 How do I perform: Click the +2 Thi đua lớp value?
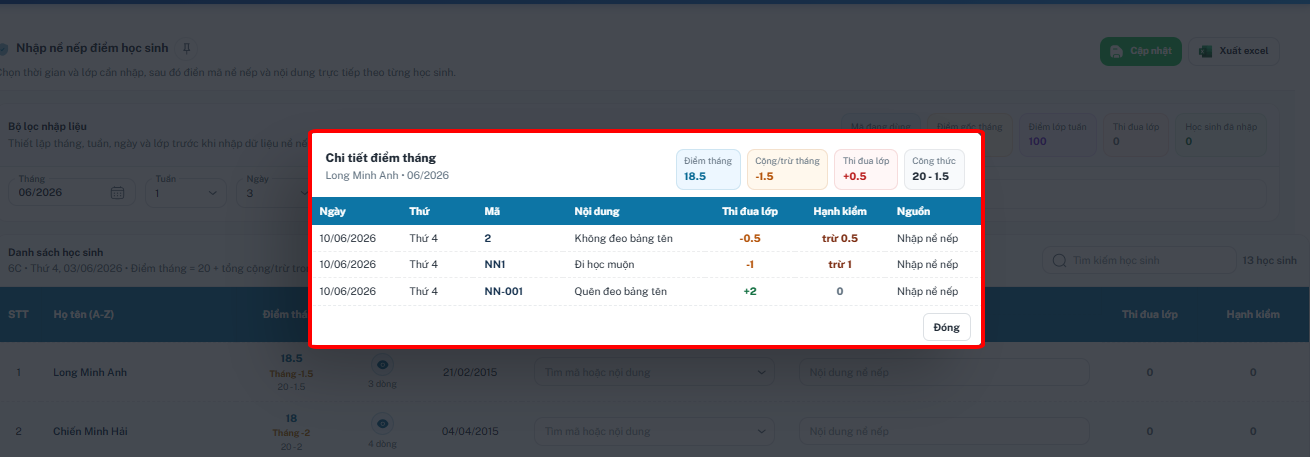(749, 291)
